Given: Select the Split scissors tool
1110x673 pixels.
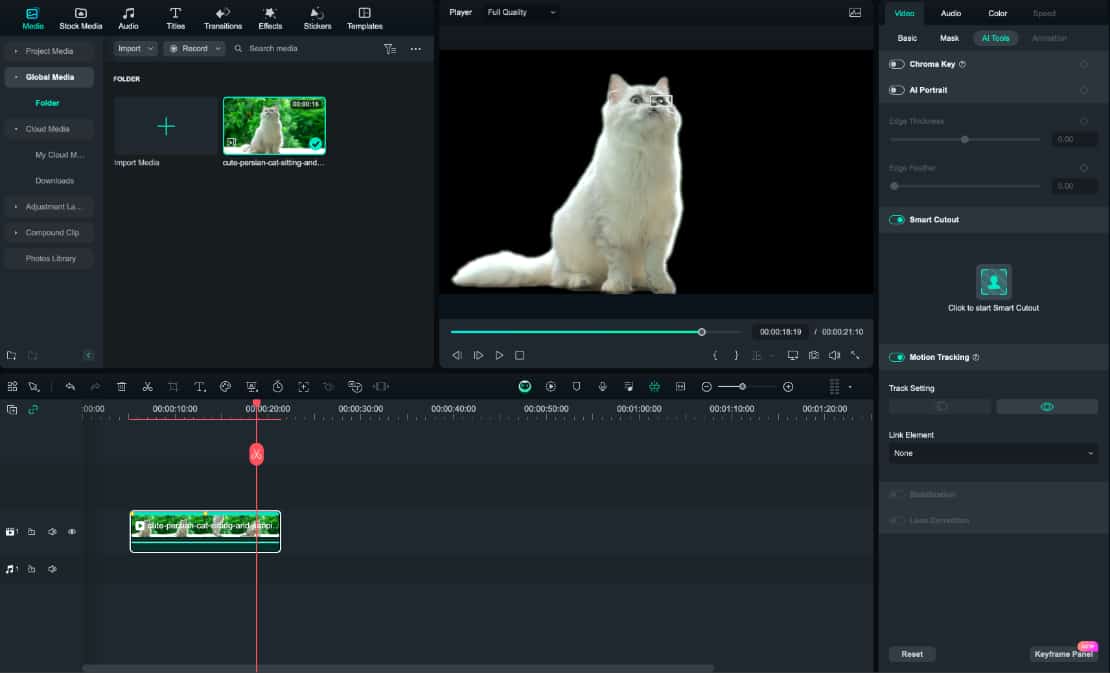Looking at the screenshot, I should pyautogui.click(x=147, y=386).
